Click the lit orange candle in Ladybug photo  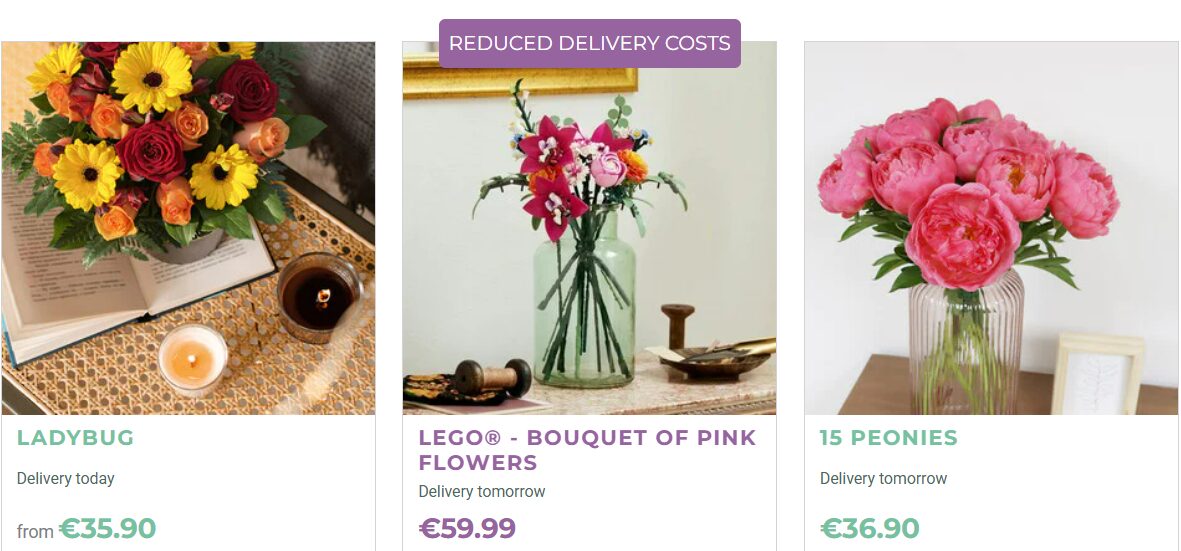pyautogui.click(x=192, y=358)
